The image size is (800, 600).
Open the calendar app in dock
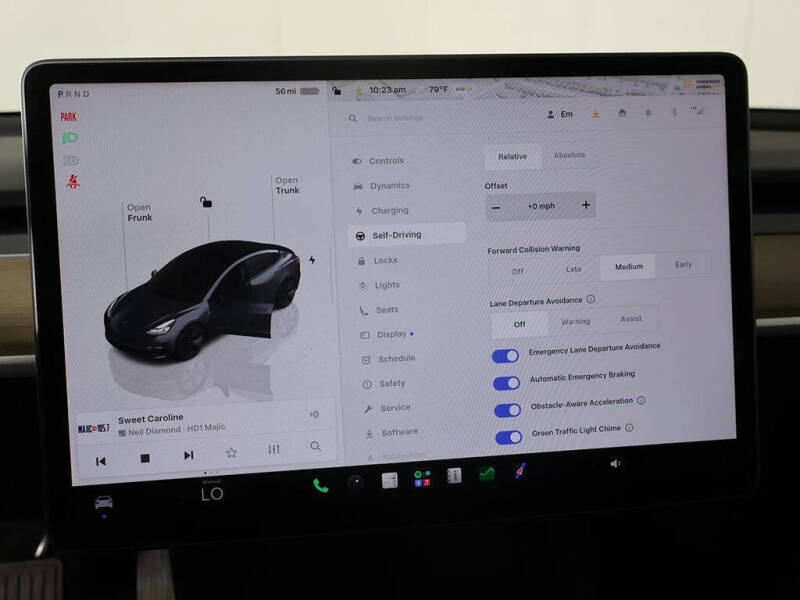pos(390,480)
